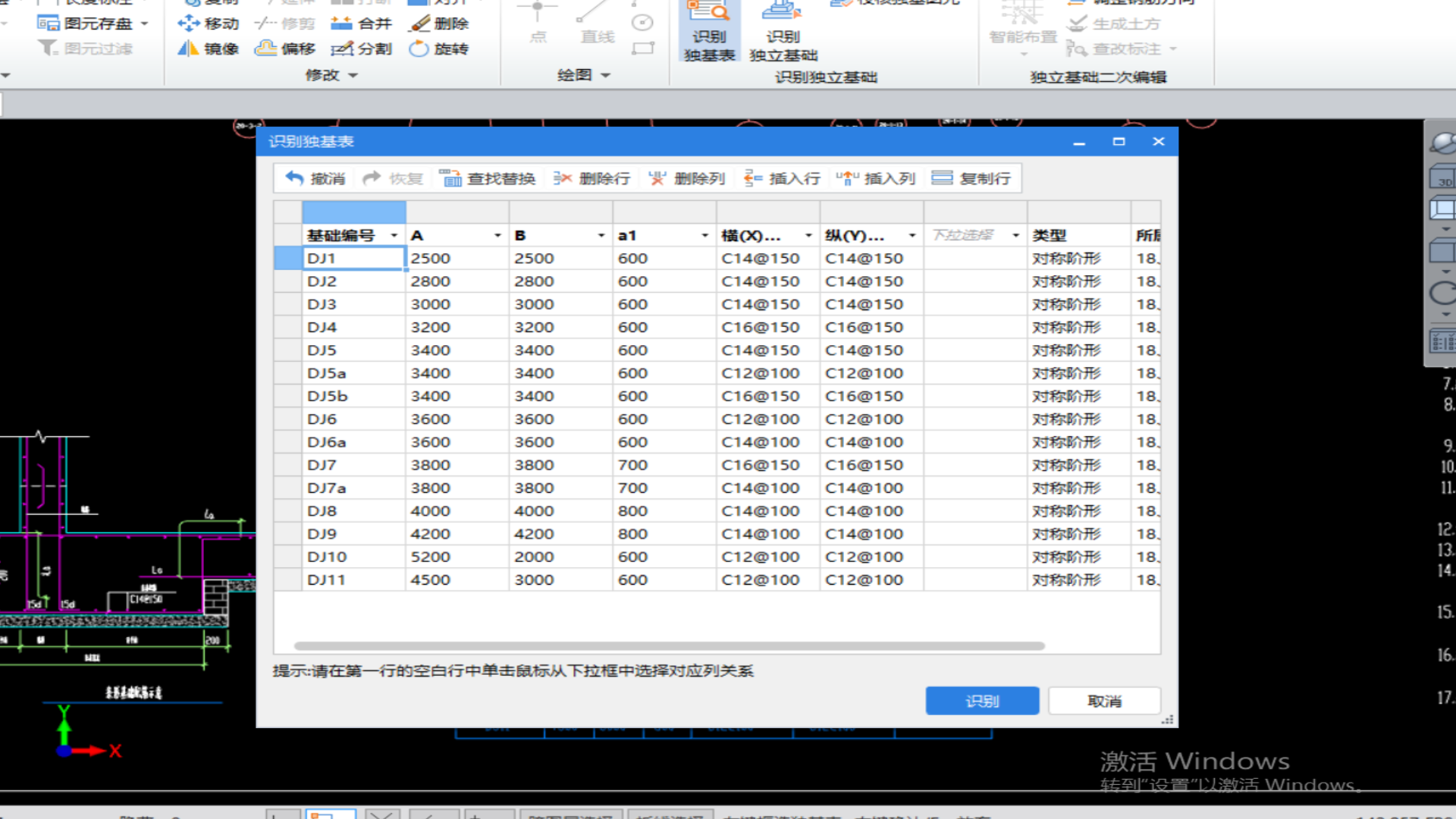Select the 旋转 (rotate) tool
Viewport: 1456px width, 819px height.
(x=438, y=49)
